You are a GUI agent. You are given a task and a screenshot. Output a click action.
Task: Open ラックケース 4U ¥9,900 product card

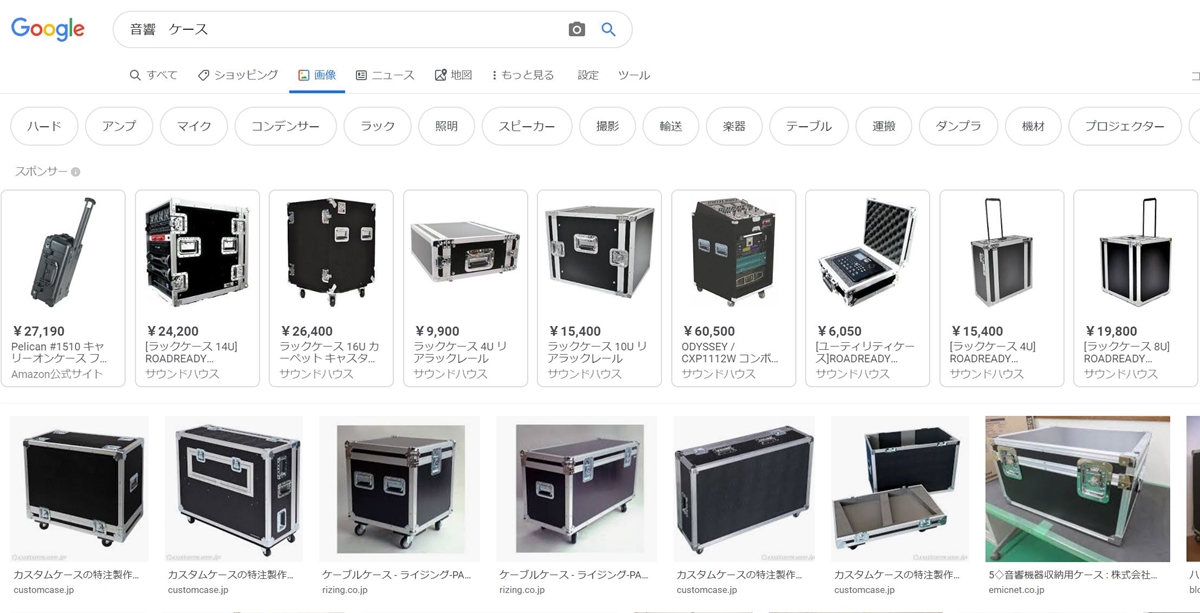(x=465, y=288)
